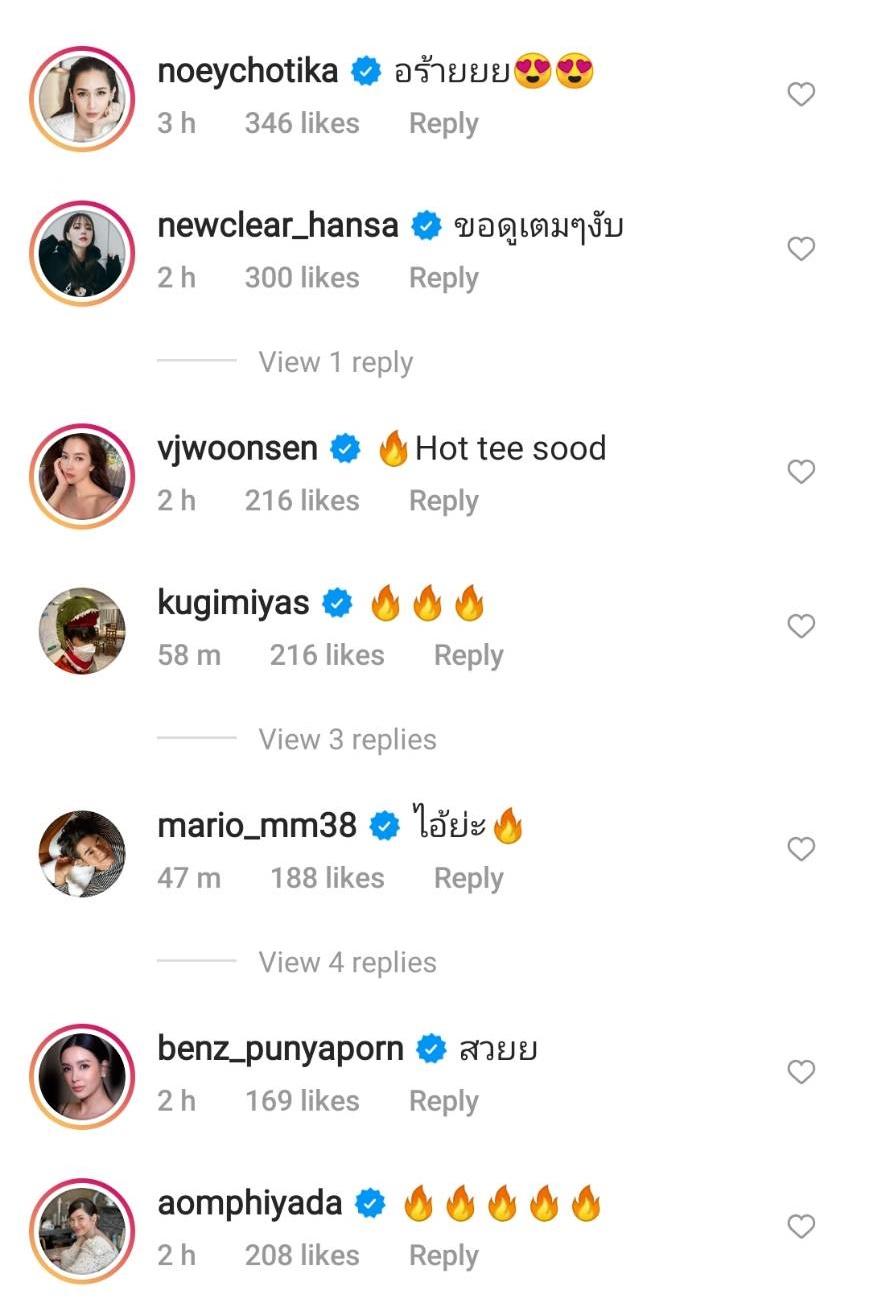
Task: Like aomphiyada's five-fire comment
Action: pyautogui.click(x=801, y=1227)
